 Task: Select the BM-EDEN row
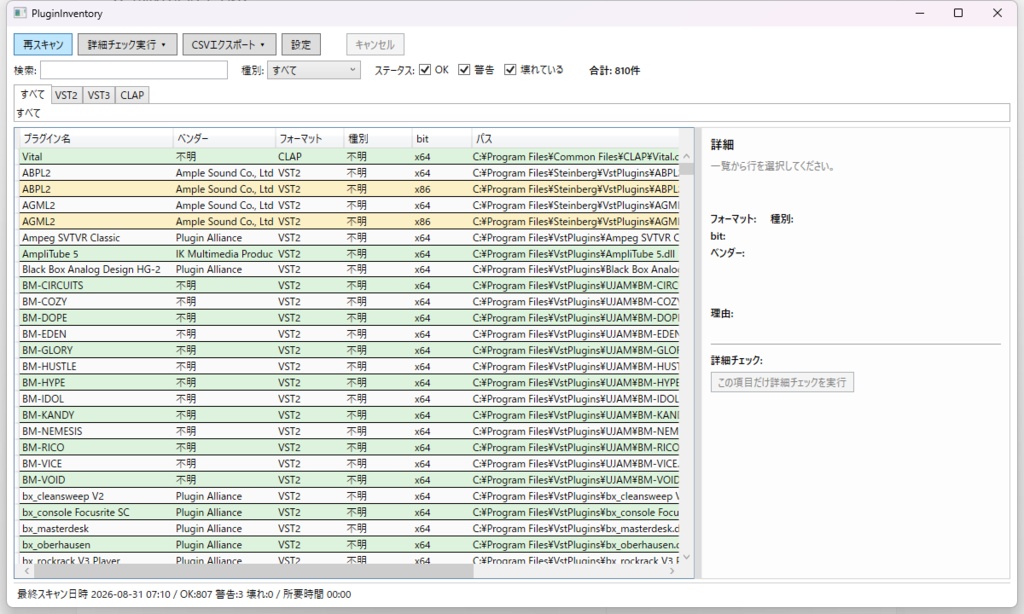coord(349,334)
